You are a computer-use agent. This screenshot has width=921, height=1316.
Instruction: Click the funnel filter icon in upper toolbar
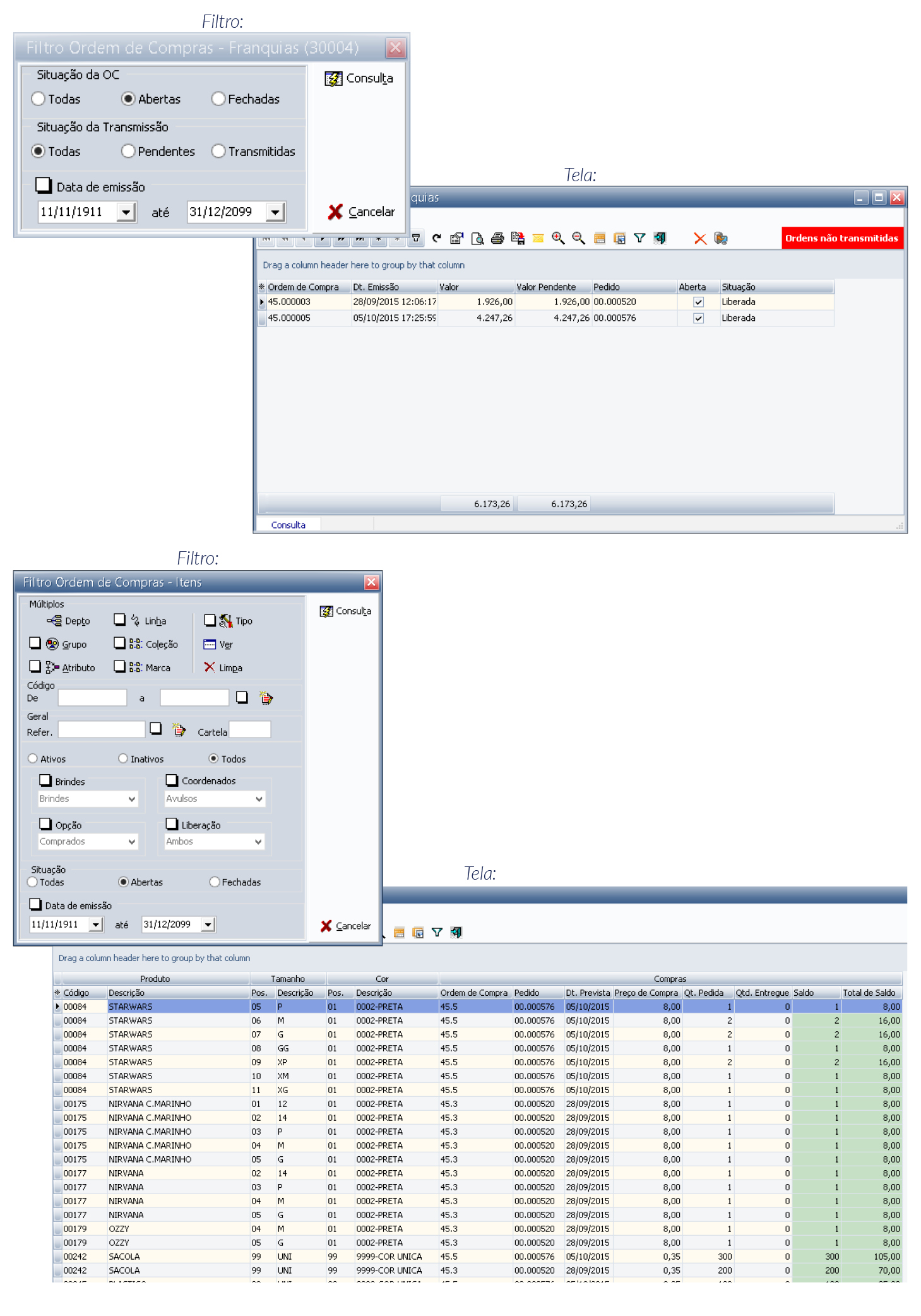(x=639, y=238)
